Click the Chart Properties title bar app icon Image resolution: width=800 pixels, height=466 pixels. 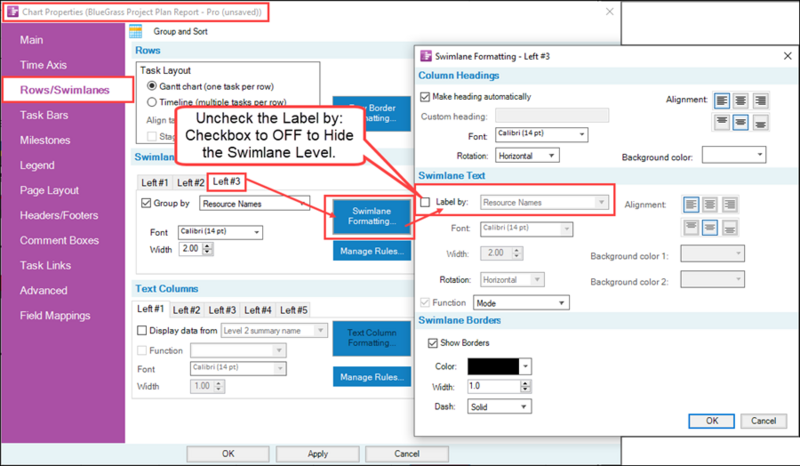13,11
